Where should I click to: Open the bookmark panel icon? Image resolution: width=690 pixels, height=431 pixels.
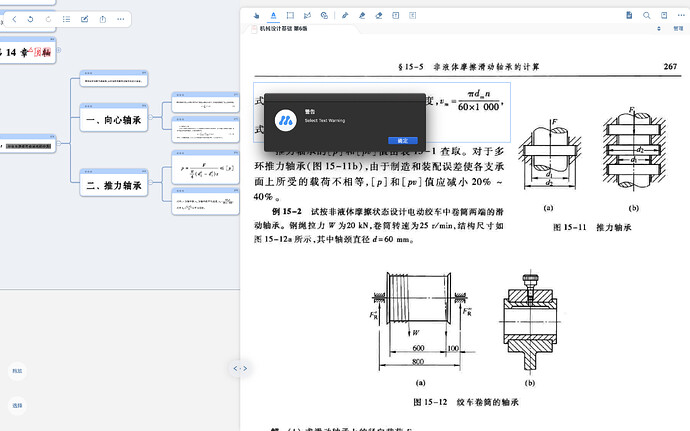[x=664, y=15]
